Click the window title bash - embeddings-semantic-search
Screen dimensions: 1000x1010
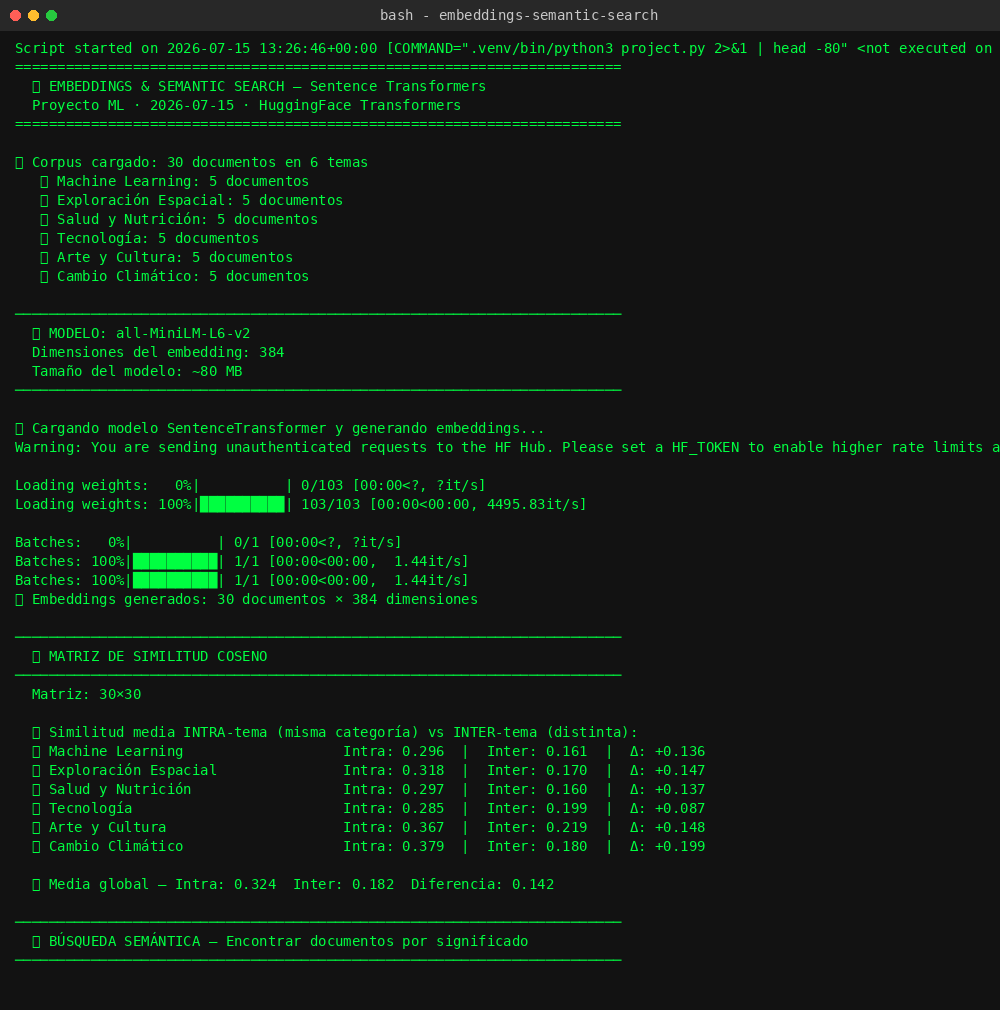point(519,15)
